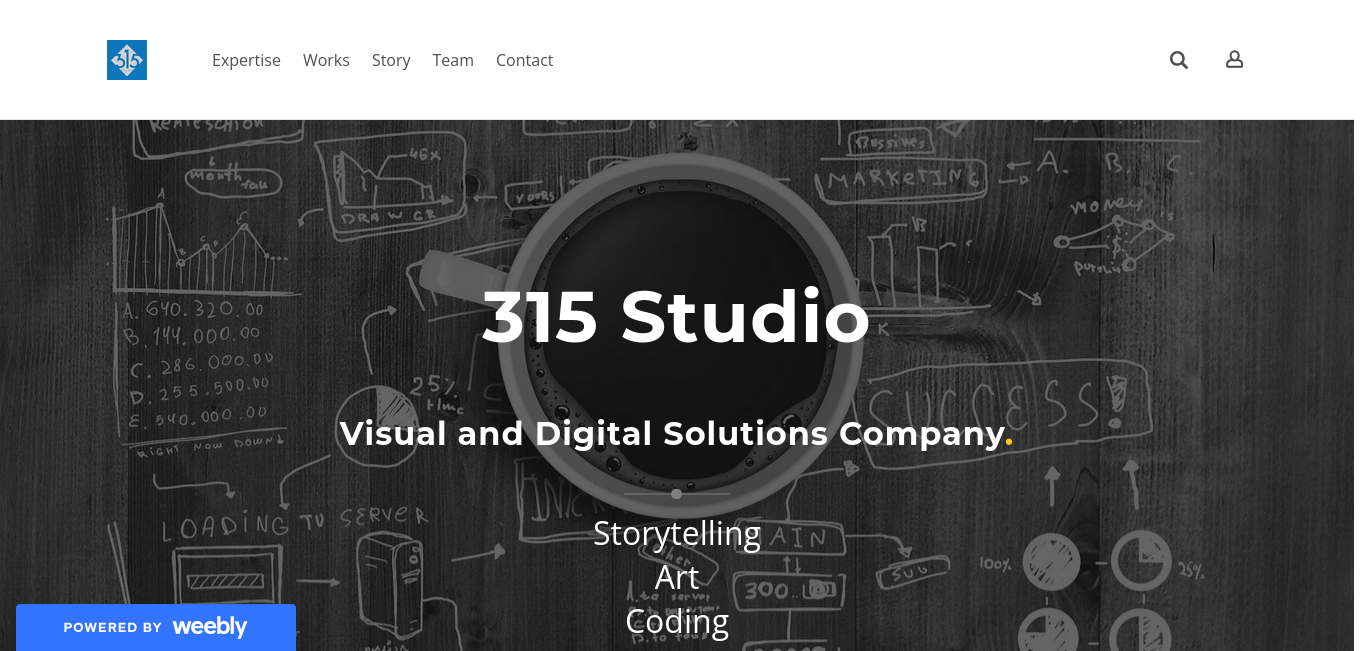This screenshot has height=651, width=1366.
Task: Click the Visual and Digital Solutions Company tagline
Action: click(x=672, y=433)
